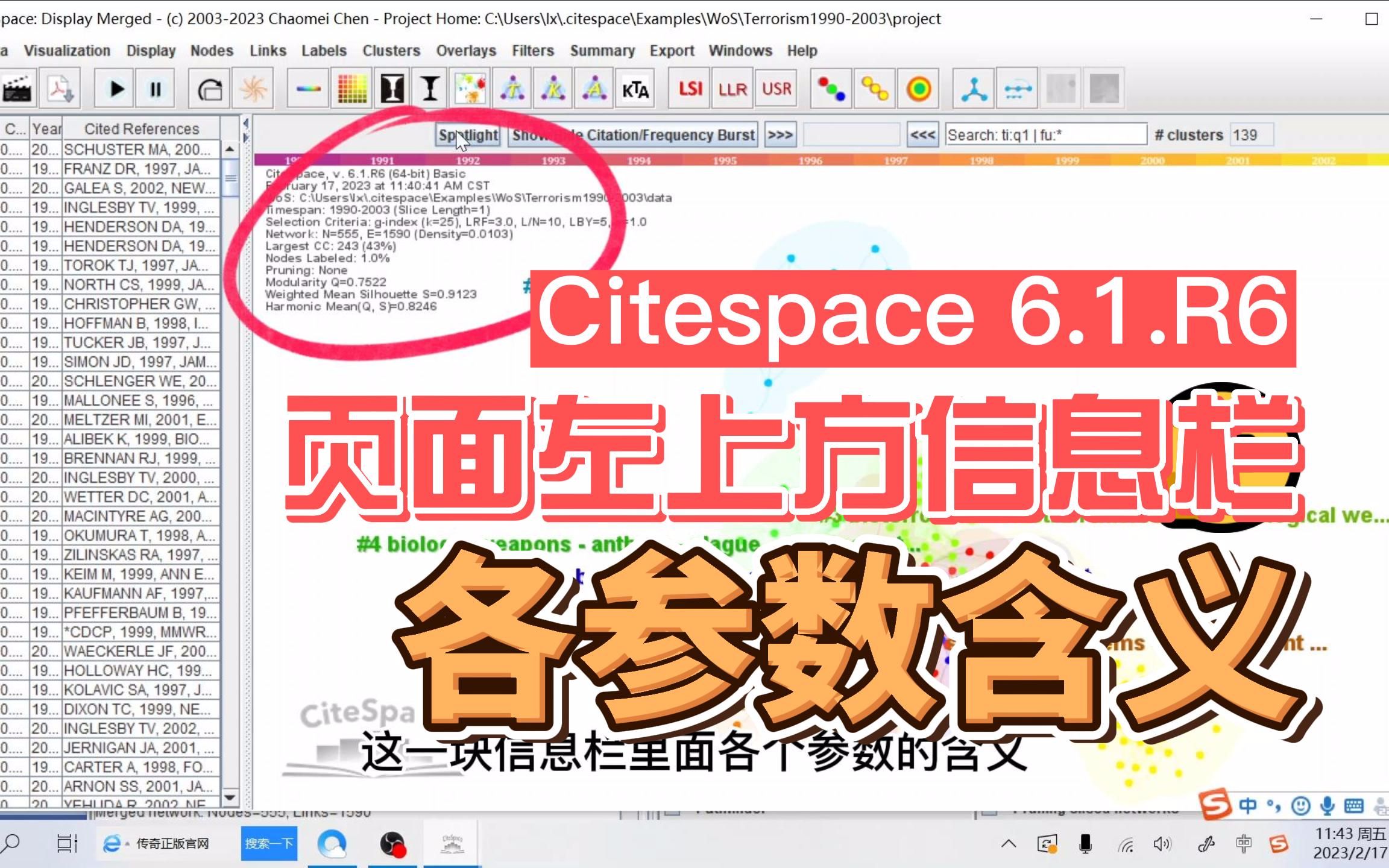
Task: Click the Search ti:q1 input field
Action: (x=1045, y=135)
